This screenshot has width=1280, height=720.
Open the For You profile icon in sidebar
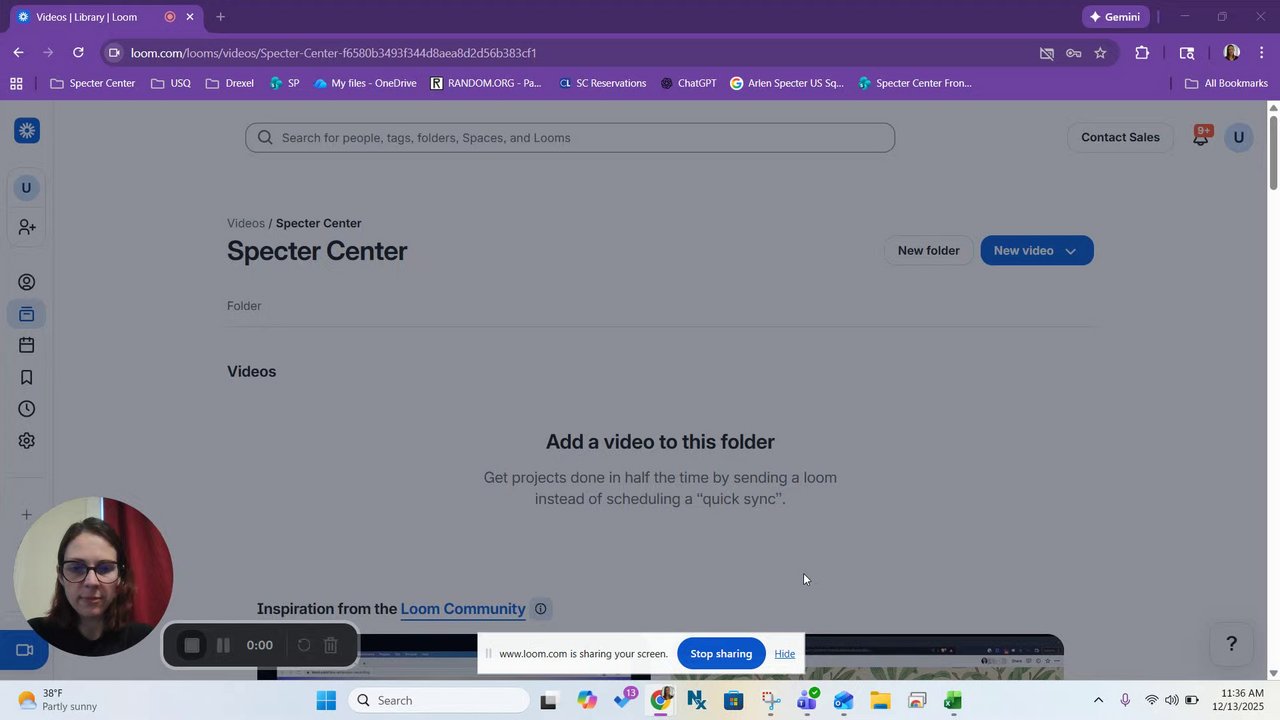pyautogui.click(x=27, y=283)
